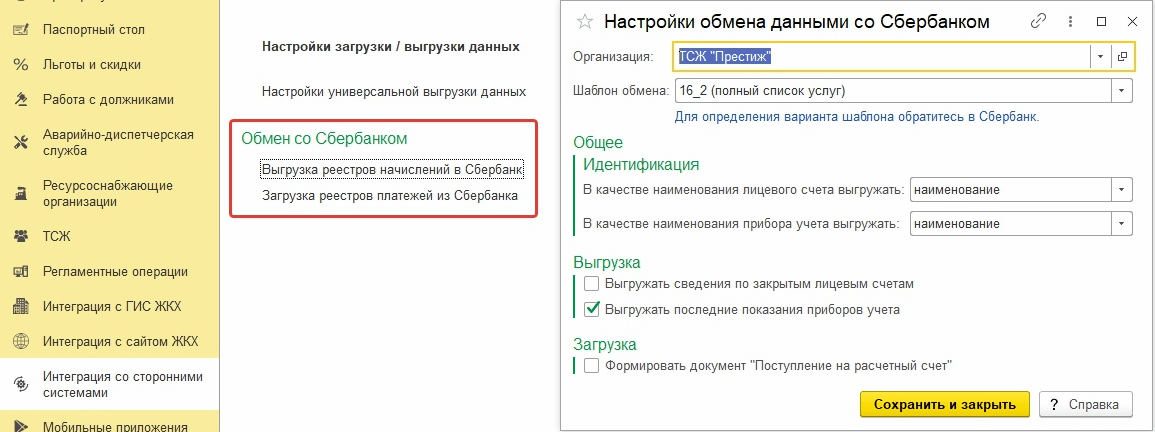Click the Общее group heading

click(598, 142)
